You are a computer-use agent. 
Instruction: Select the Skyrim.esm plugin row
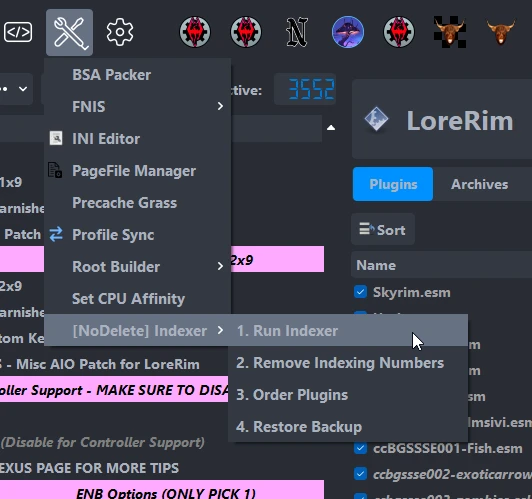point(441,292)
